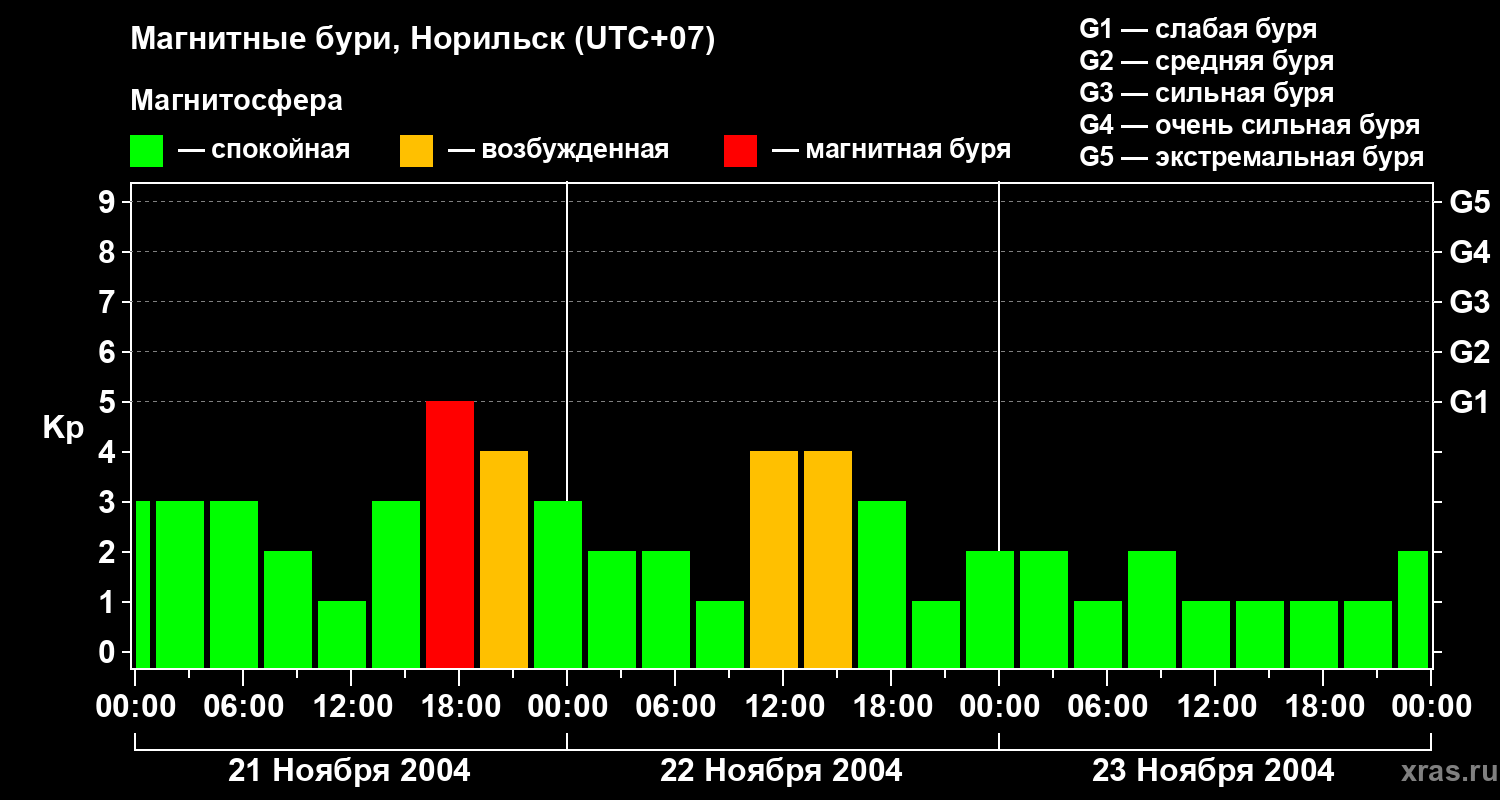Click the chart title 'Магнитные бури, Норильск (UTC+07)'
1500x800 pixels.
pyautogui.click(x=423, y=40)
